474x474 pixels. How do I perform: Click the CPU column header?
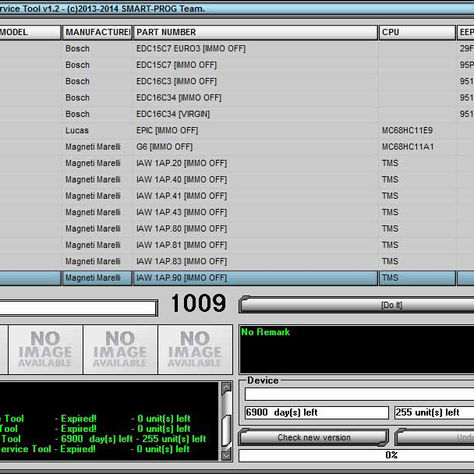[417, 32]
